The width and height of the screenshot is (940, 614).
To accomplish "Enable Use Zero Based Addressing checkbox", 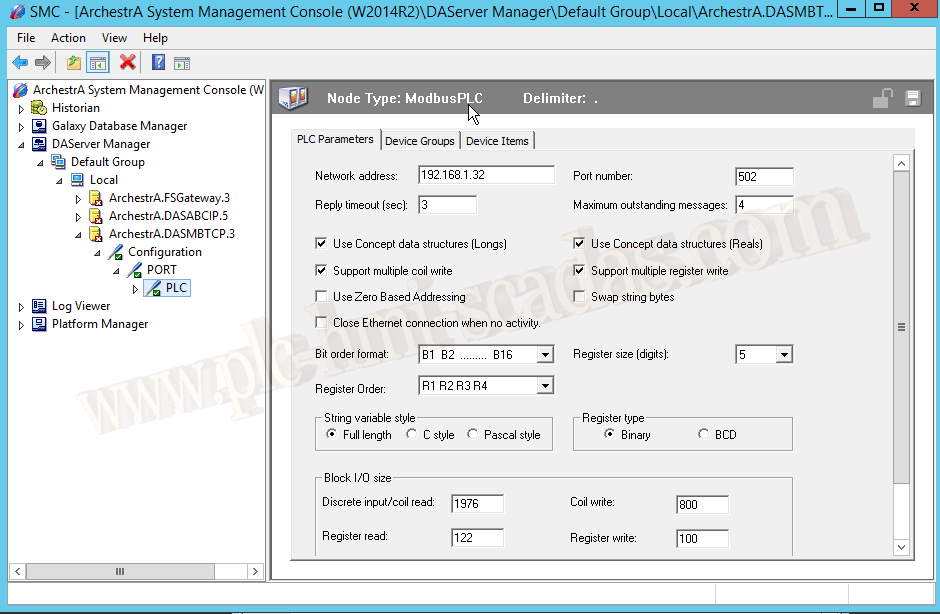I will pos(321,297).
